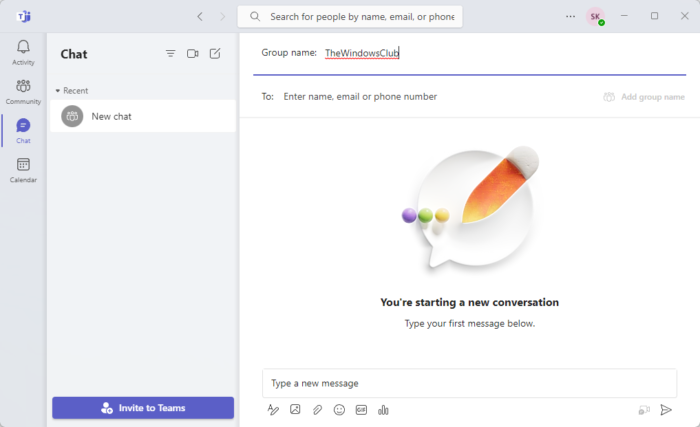
Task: Attach a file with paperclip icon
Action: tap(317, 410)
